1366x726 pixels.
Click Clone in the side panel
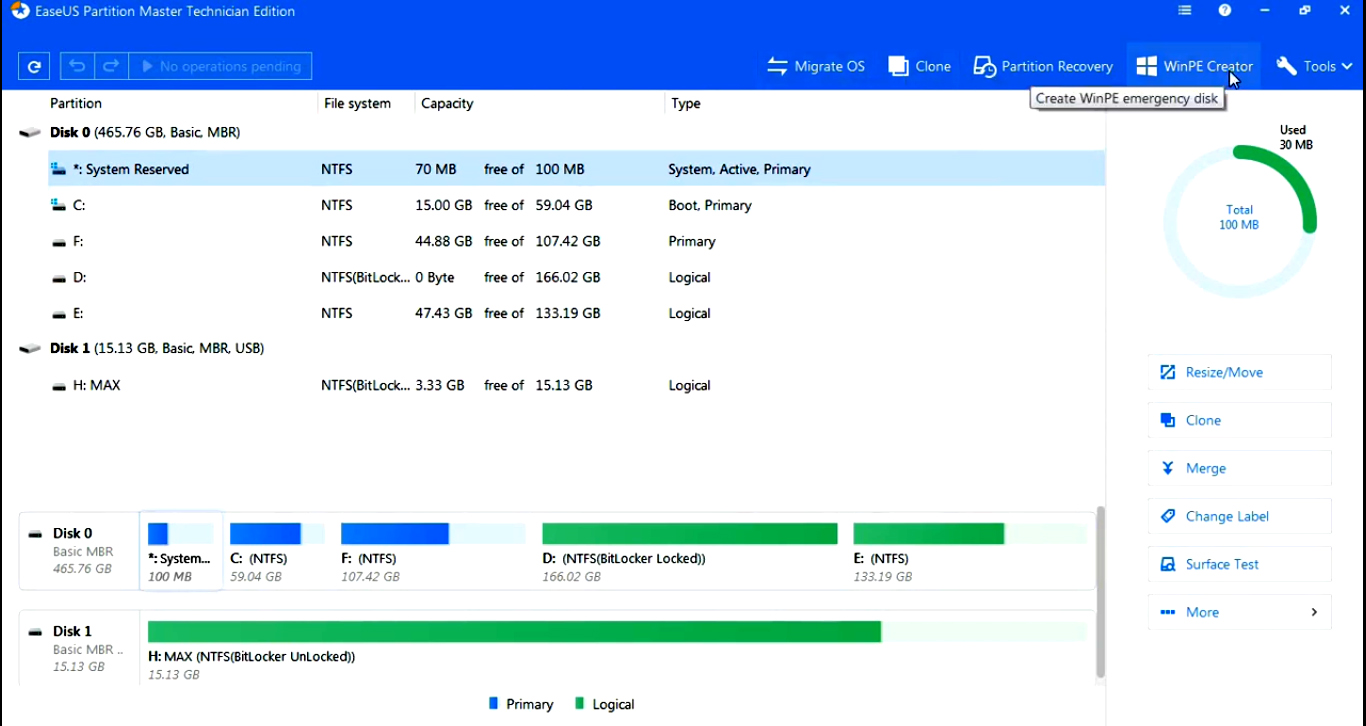pyautogui.click(x=1239, y=420)
